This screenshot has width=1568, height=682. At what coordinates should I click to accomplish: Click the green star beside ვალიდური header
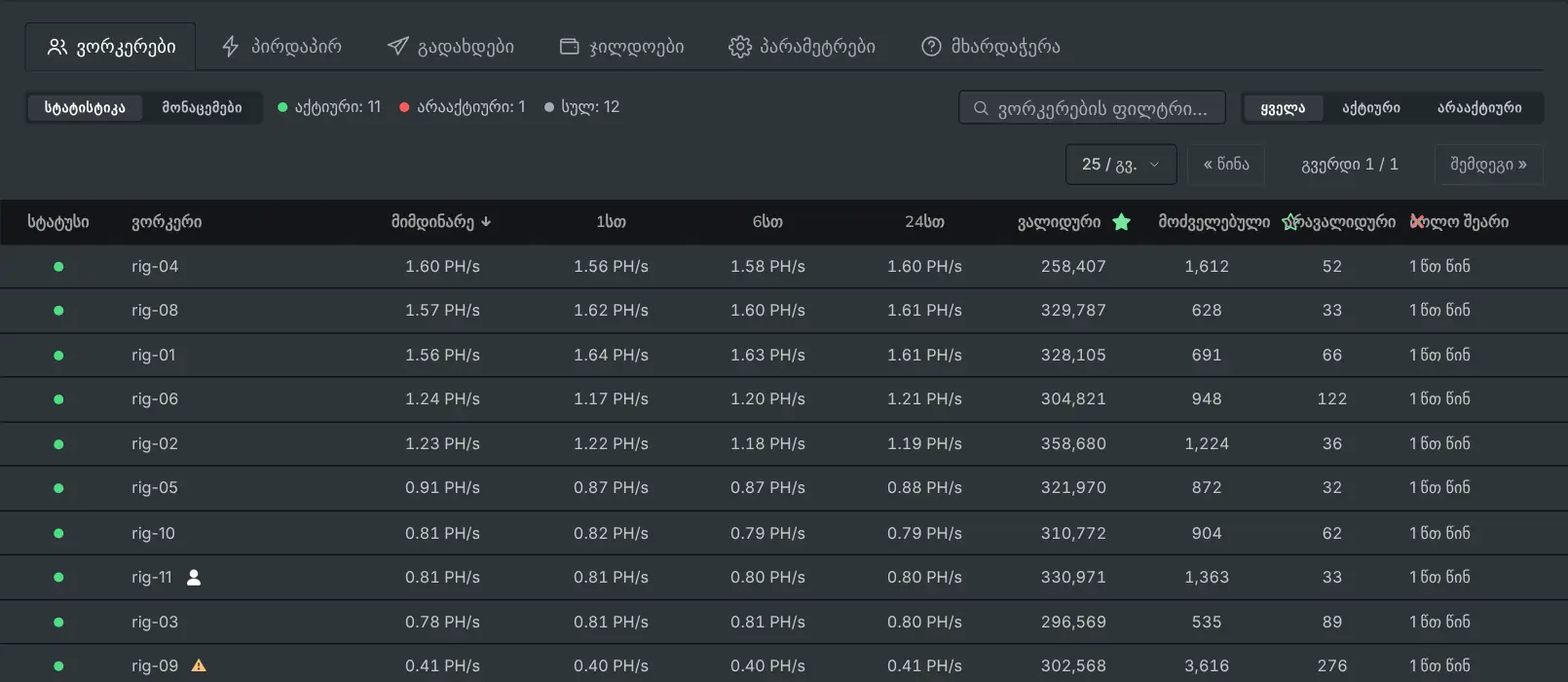click(x=1122, y=222)
